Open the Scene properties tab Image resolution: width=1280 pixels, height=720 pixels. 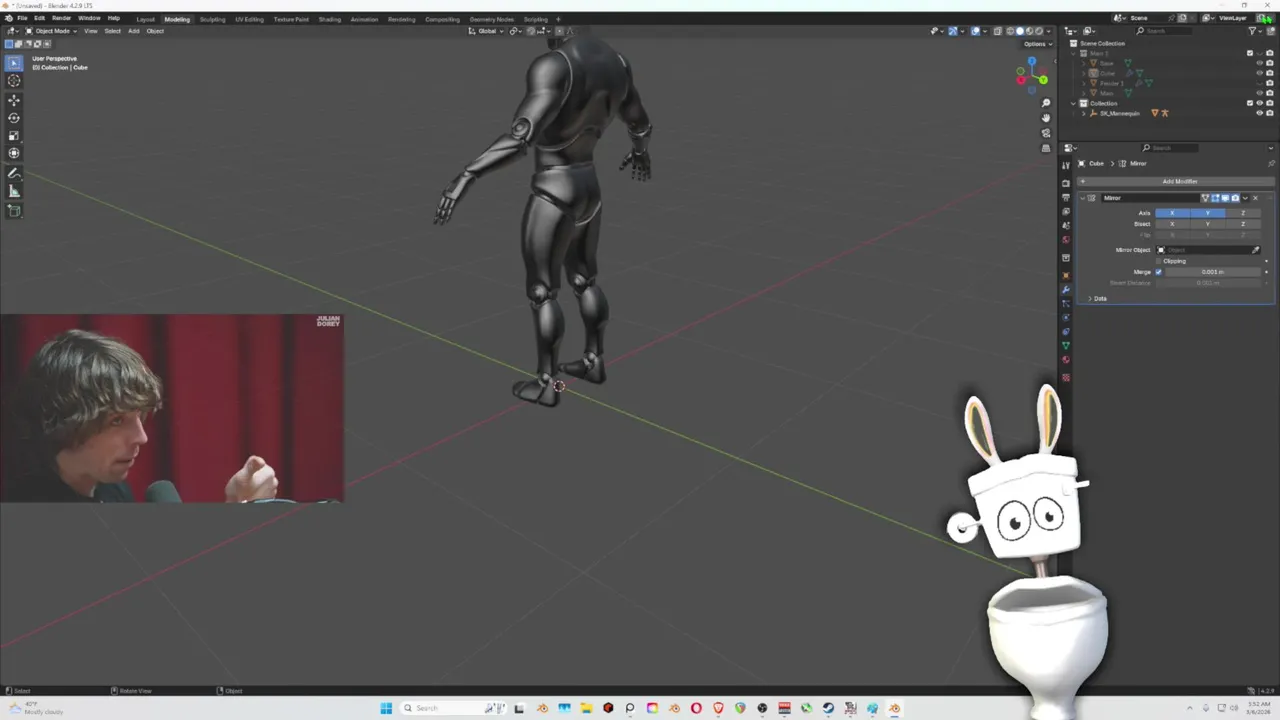(x=1066, y=226)
